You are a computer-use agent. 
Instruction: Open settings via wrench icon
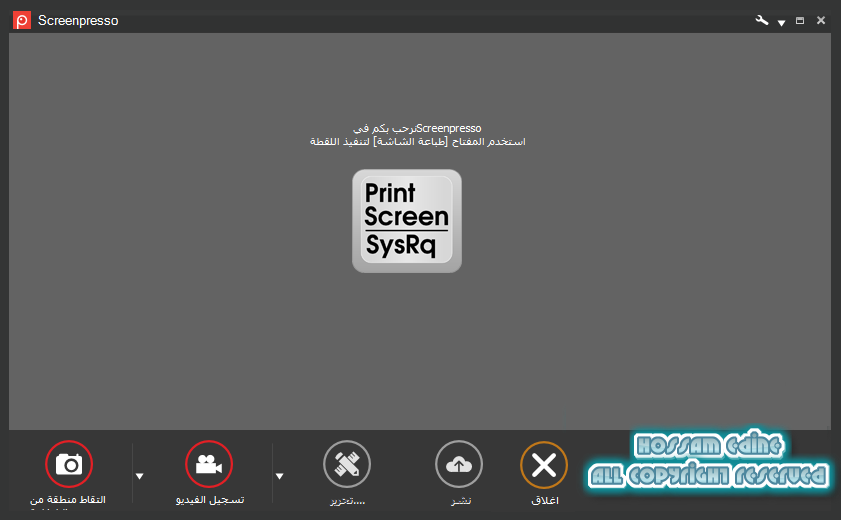click(x=762, y=20)
